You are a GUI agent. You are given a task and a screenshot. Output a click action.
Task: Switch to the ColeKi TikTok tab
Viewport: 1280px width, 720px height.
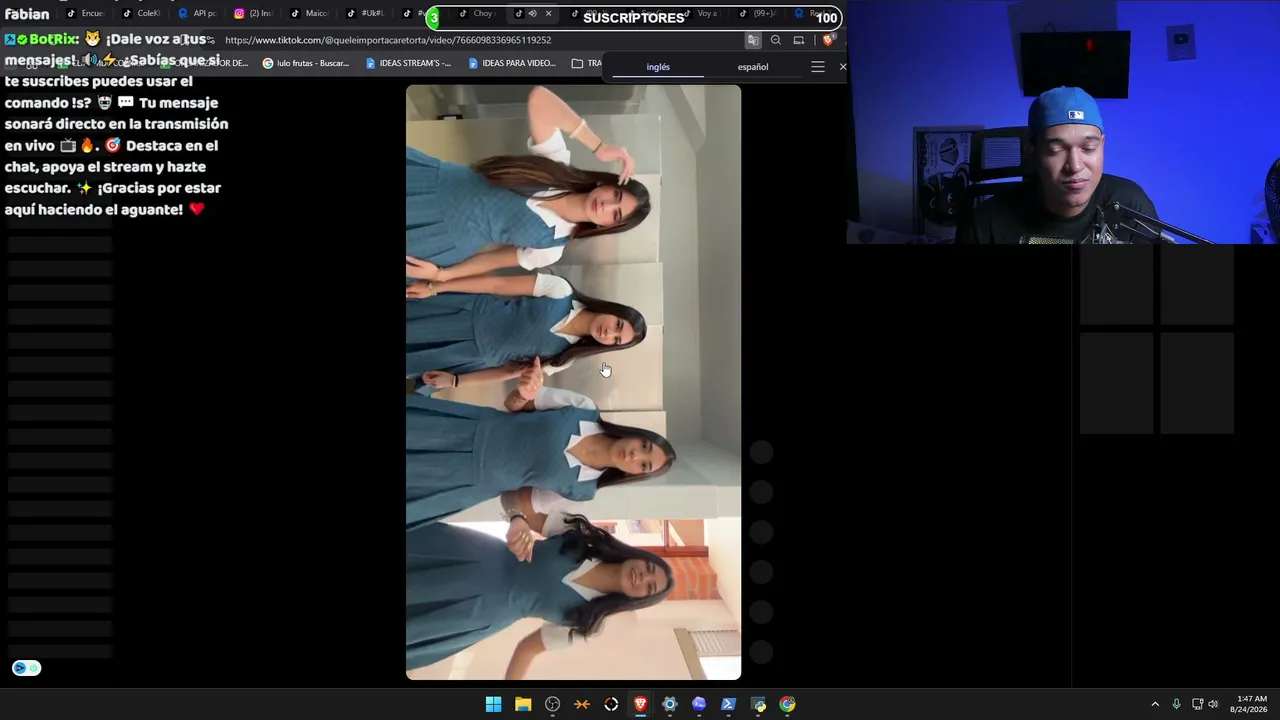pyautogui.click(x=141, y=14)
